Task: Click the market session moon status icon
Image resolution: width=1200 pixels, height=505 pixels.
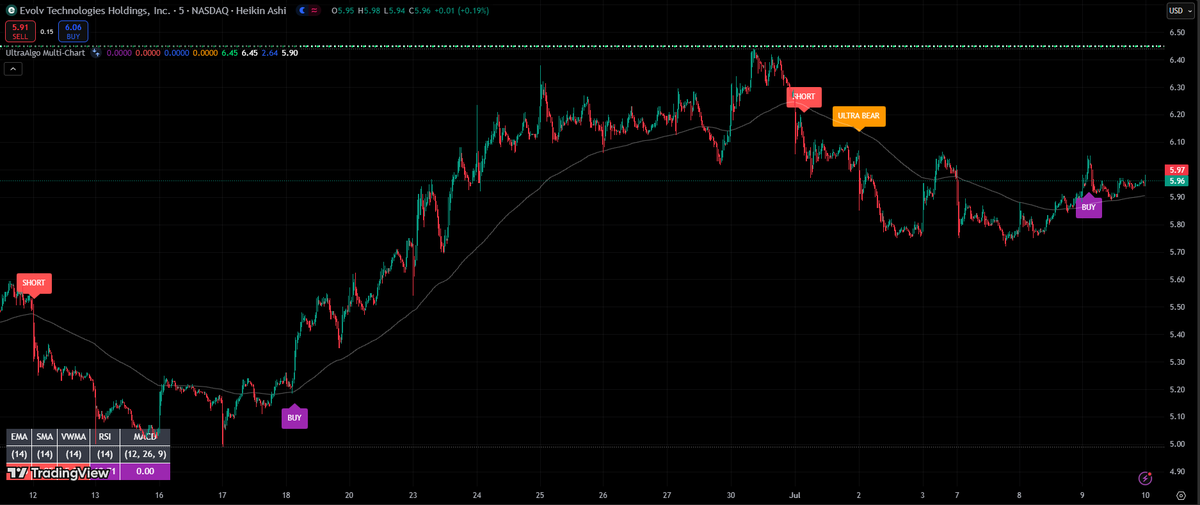Action: click(x=302, y=10)
